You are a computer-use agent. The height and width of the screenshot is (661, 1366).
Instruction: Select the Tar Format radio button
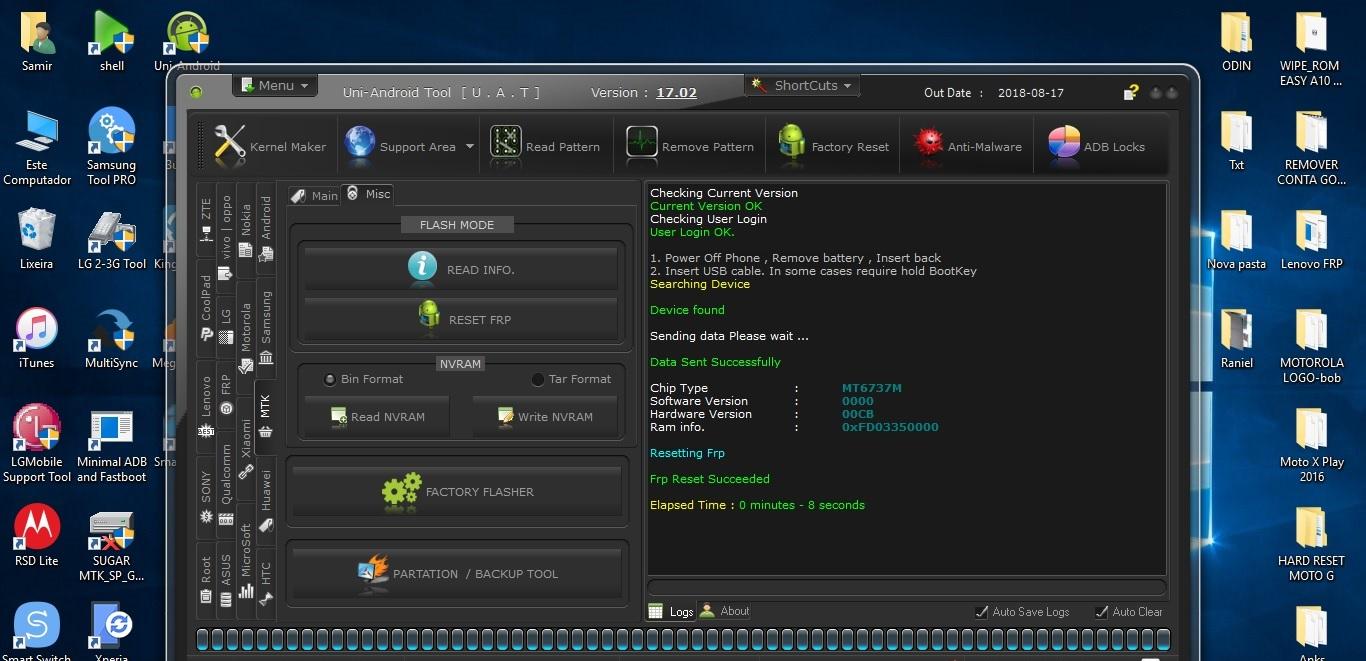[x=538, y=379]
